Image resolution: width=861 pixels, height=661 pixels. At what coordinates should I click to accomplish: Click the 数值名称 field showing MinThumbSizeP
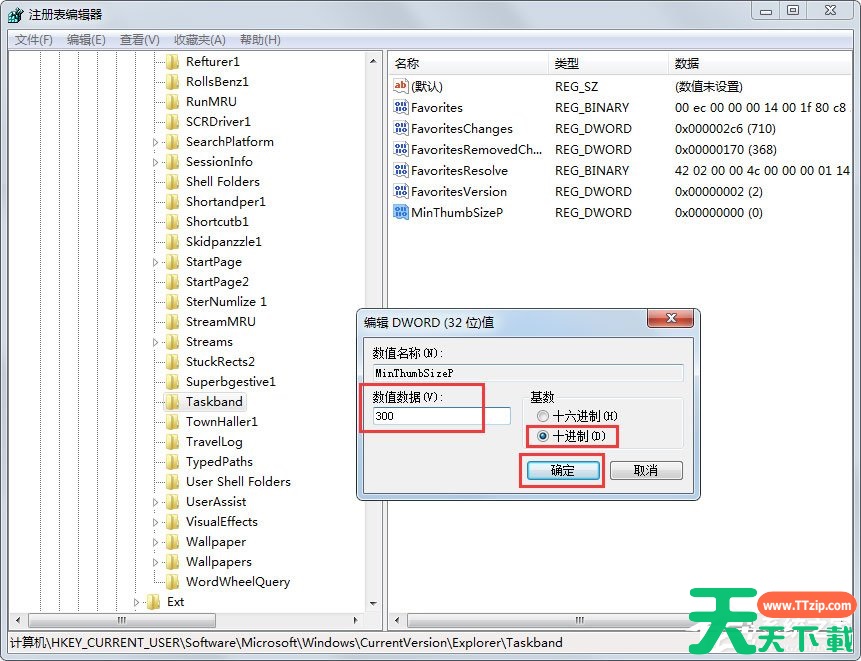528,373
